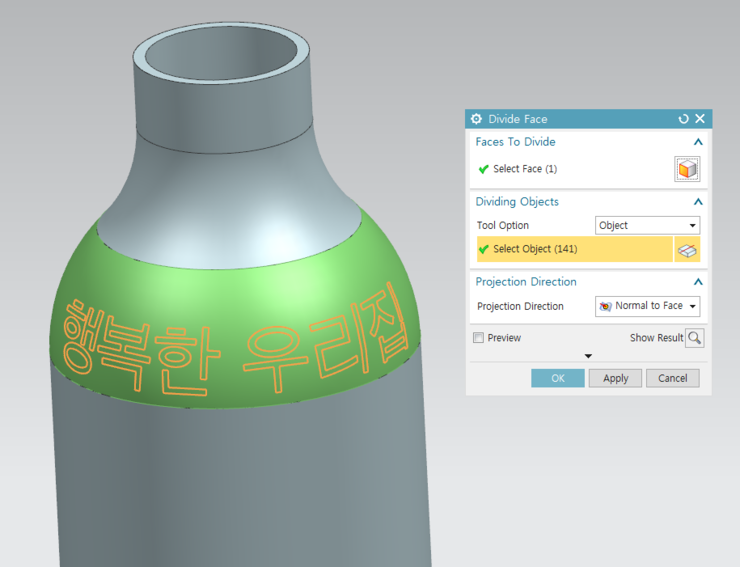Open the Divide Face dialog settings gear
The height and width of the screenshot is (567, 740).
click(x=476, y=119)
